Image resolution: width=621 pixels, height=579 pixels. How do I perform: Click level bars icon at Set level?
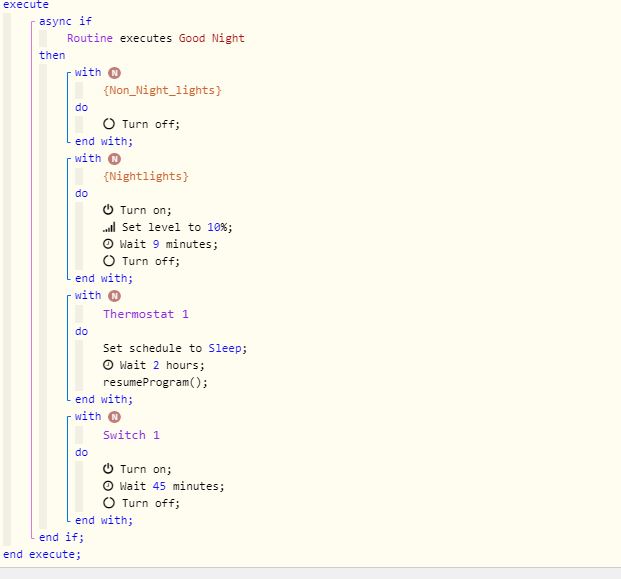tap(109, 227)
